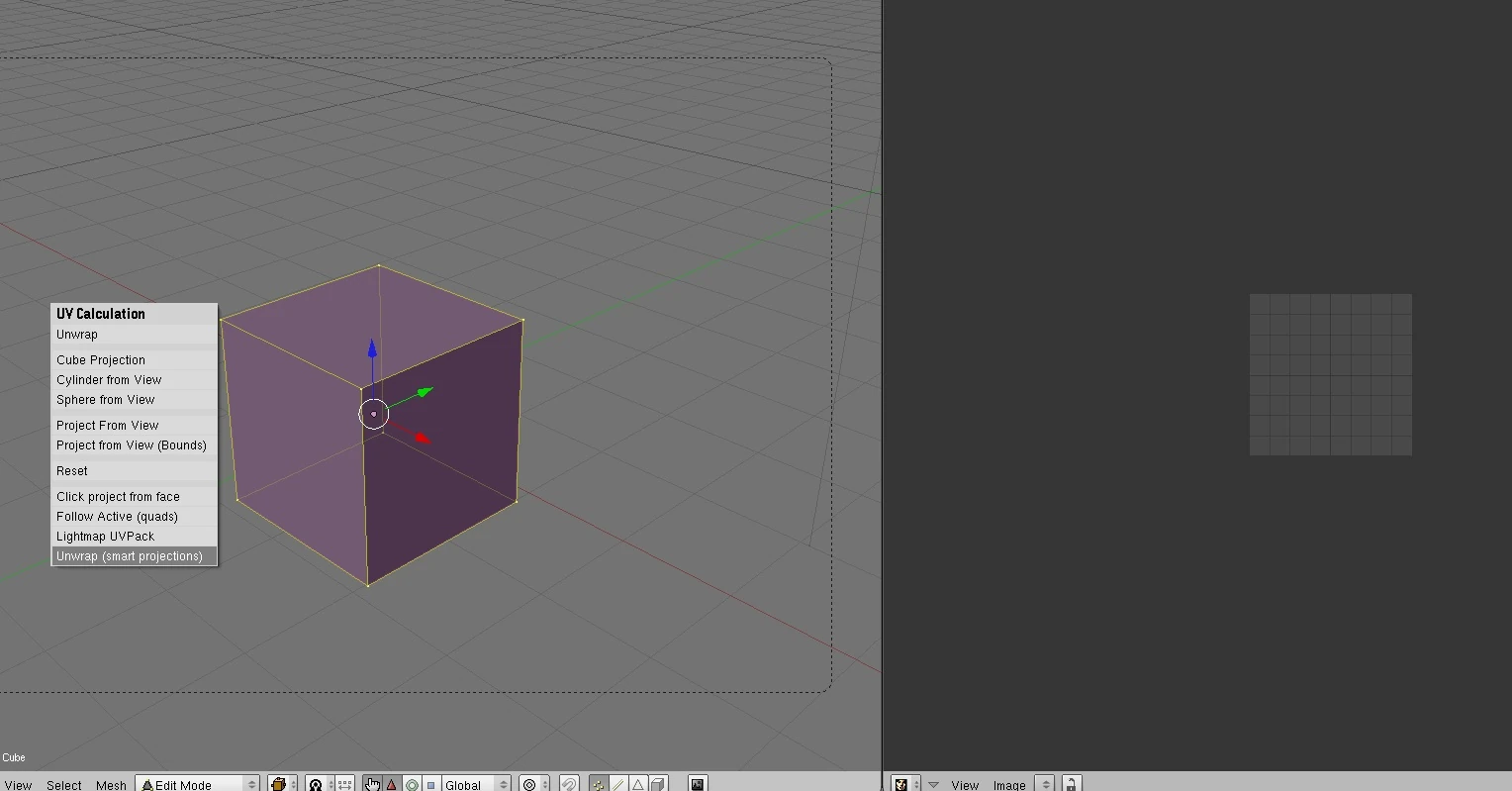Screen dimensions: 1512x791
Task: Click the render this window image icon
Action: (x=698, y=784)
